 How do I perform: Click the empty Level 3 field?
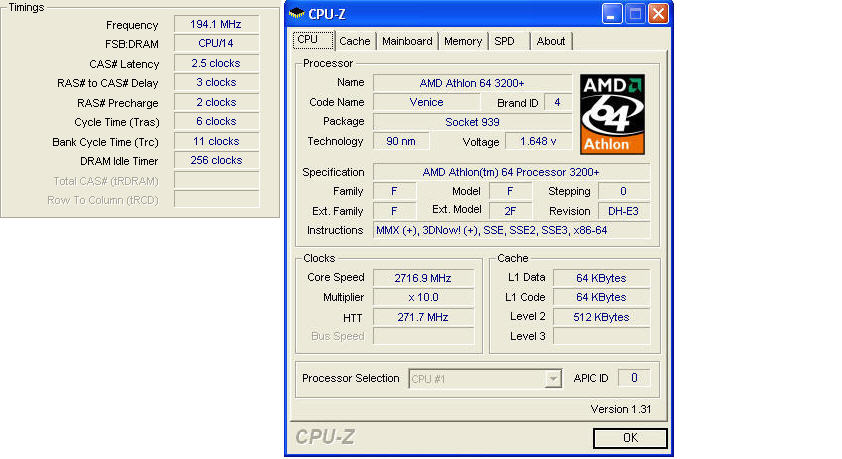[x=601, y=336]
